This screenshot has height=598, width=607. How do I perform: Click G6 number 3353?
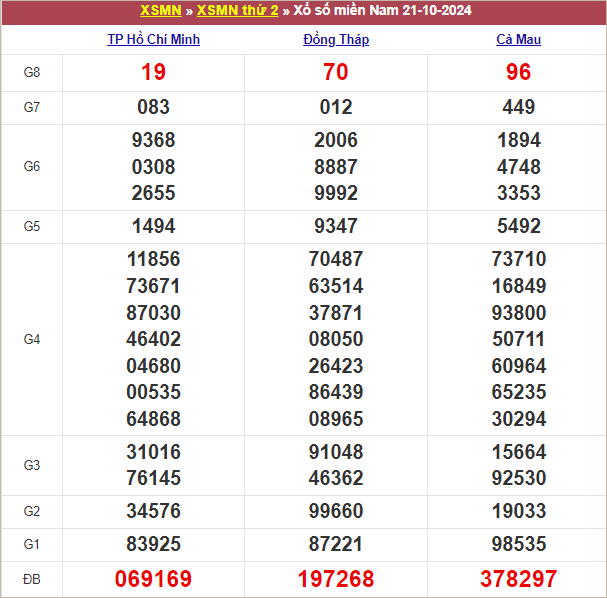click(519, 193)
